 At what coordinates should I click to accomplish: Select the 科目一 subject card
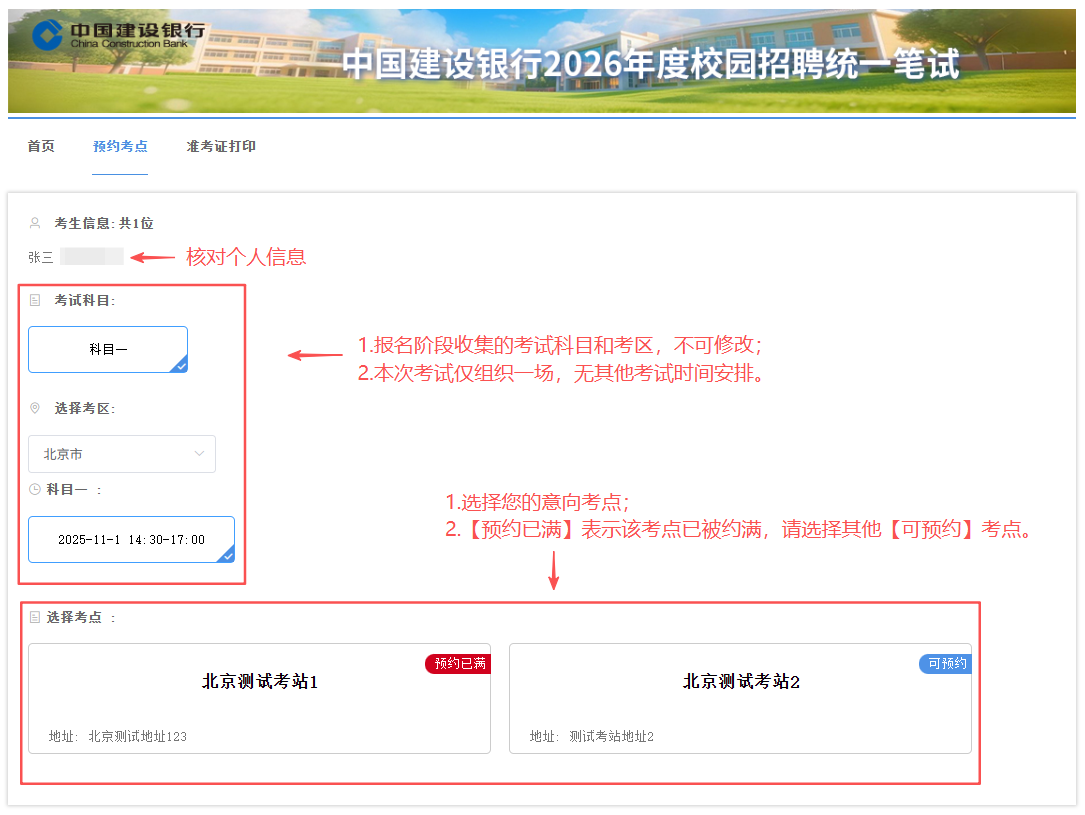(107, 349)
